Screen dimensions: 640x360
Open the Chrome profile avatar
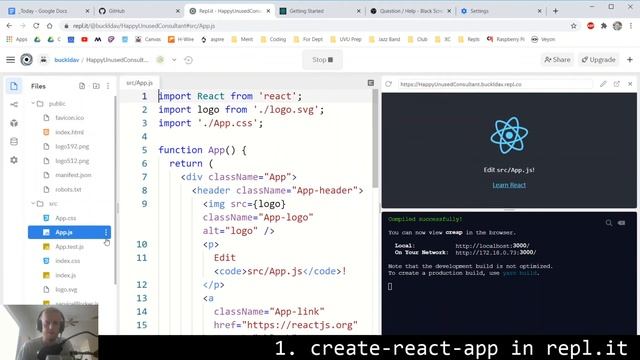tap(617, 26)
